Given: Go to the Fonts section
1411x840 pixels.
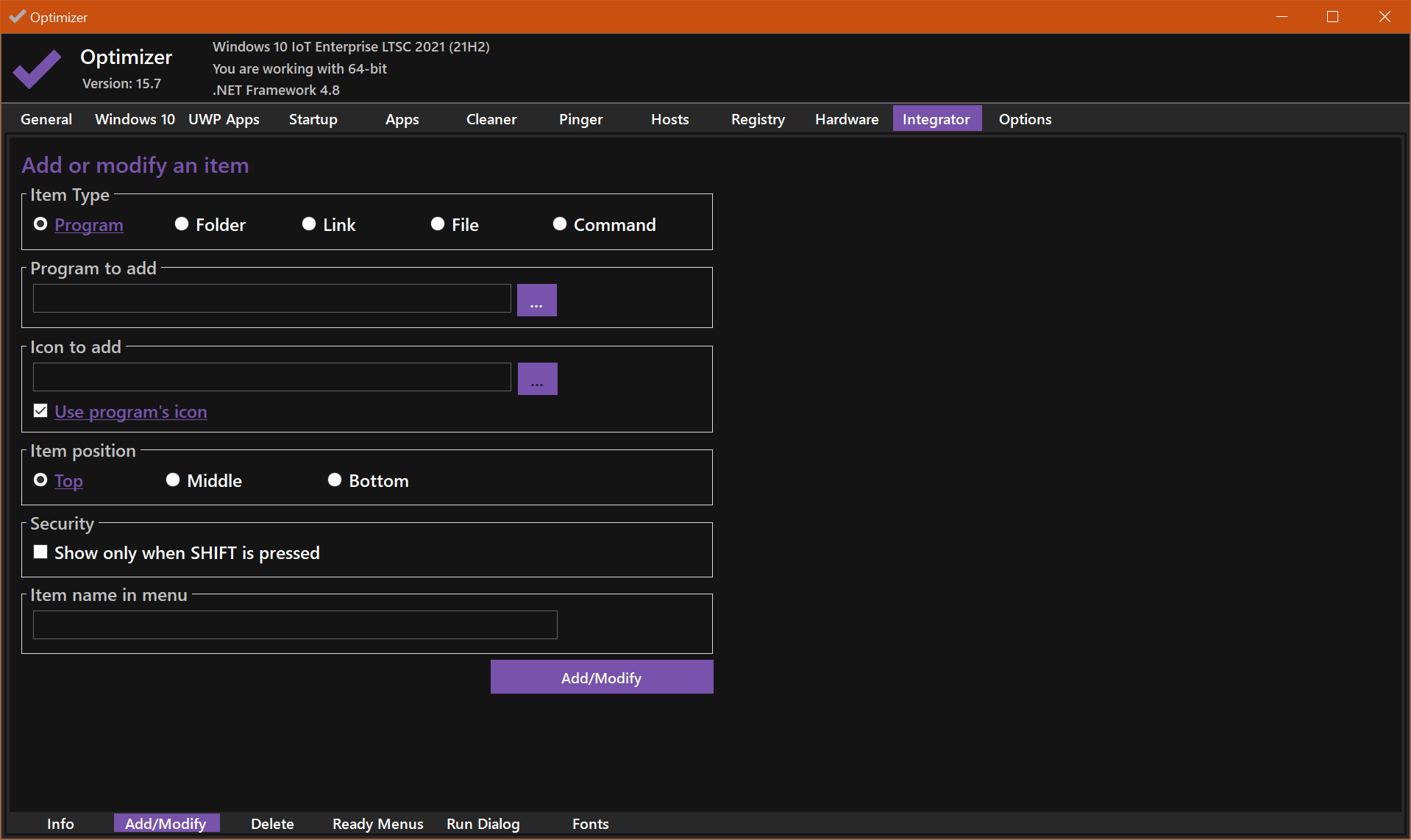Looking at the screenshot, I should point(590,824).
